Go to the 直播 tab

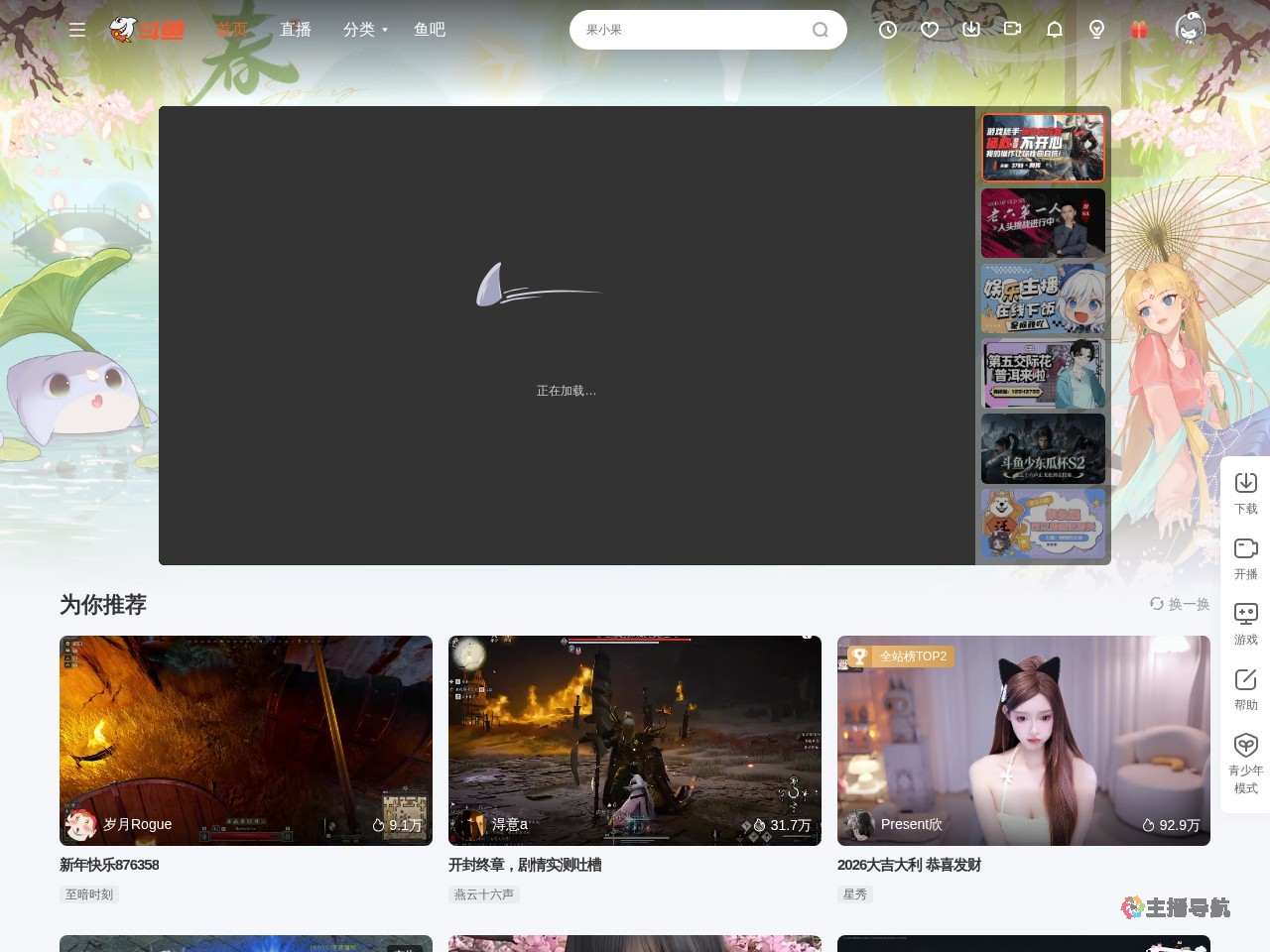point(296,30)
